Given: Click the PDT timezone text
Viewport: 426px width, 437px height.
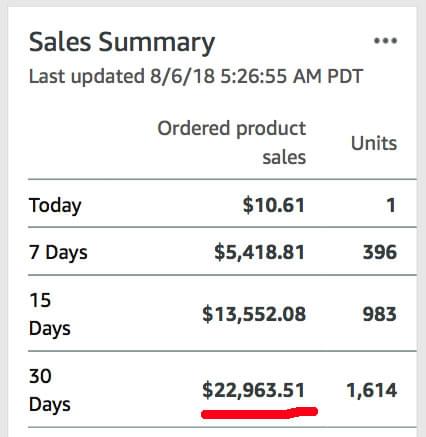Looking at the screenshot, I should coord(345,76).
